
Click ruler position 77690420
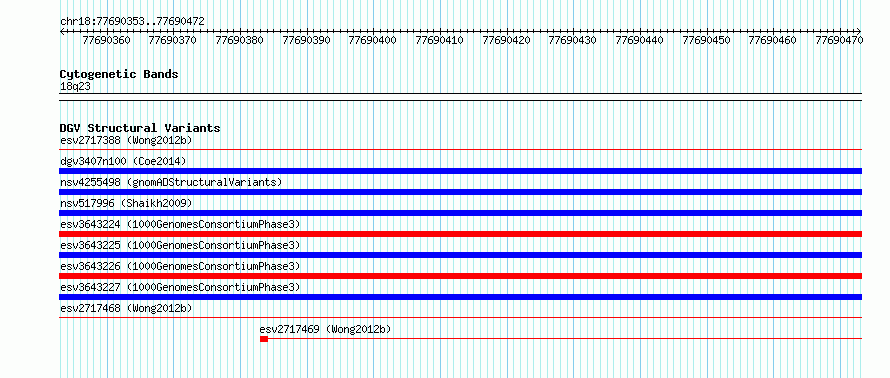click(x=506, y=40)
